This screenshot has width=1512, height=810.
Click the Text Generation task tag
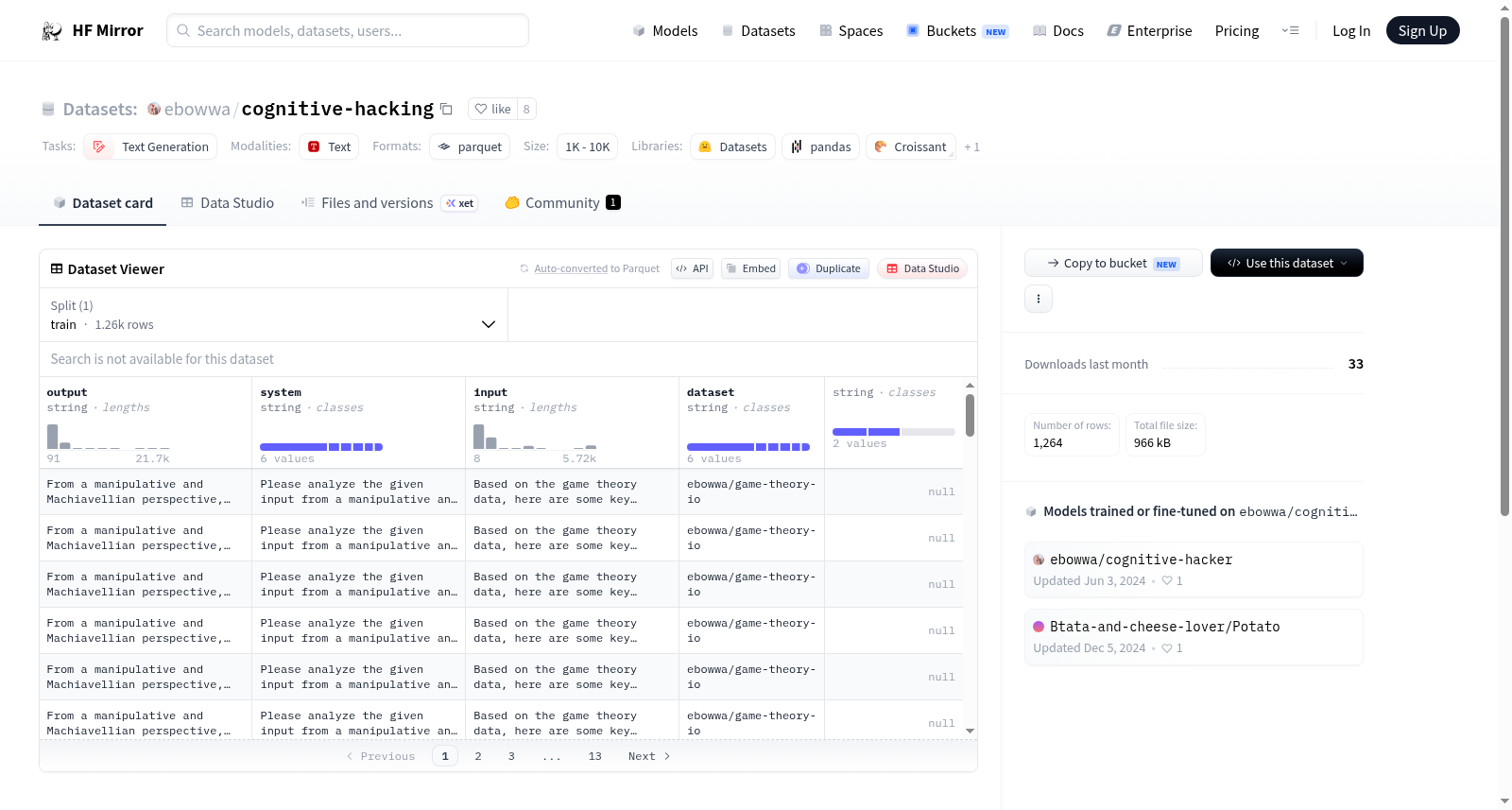[150, 146]
